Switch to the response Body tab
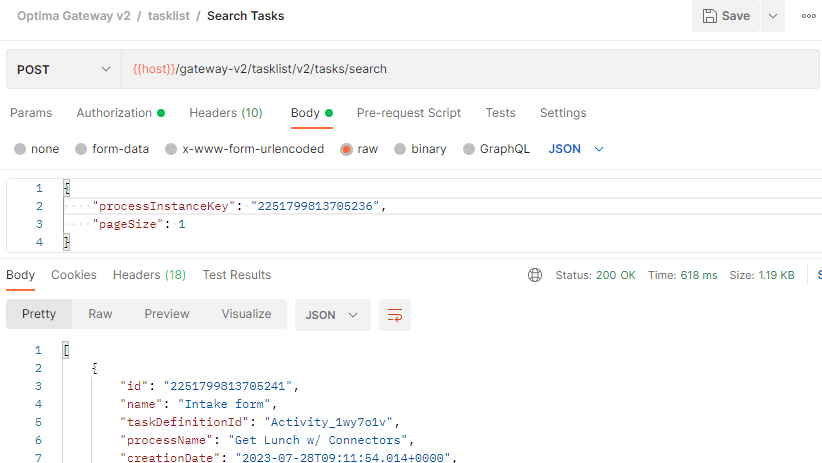The width and height of the screenshot is (822, 463). coord(20,275)
